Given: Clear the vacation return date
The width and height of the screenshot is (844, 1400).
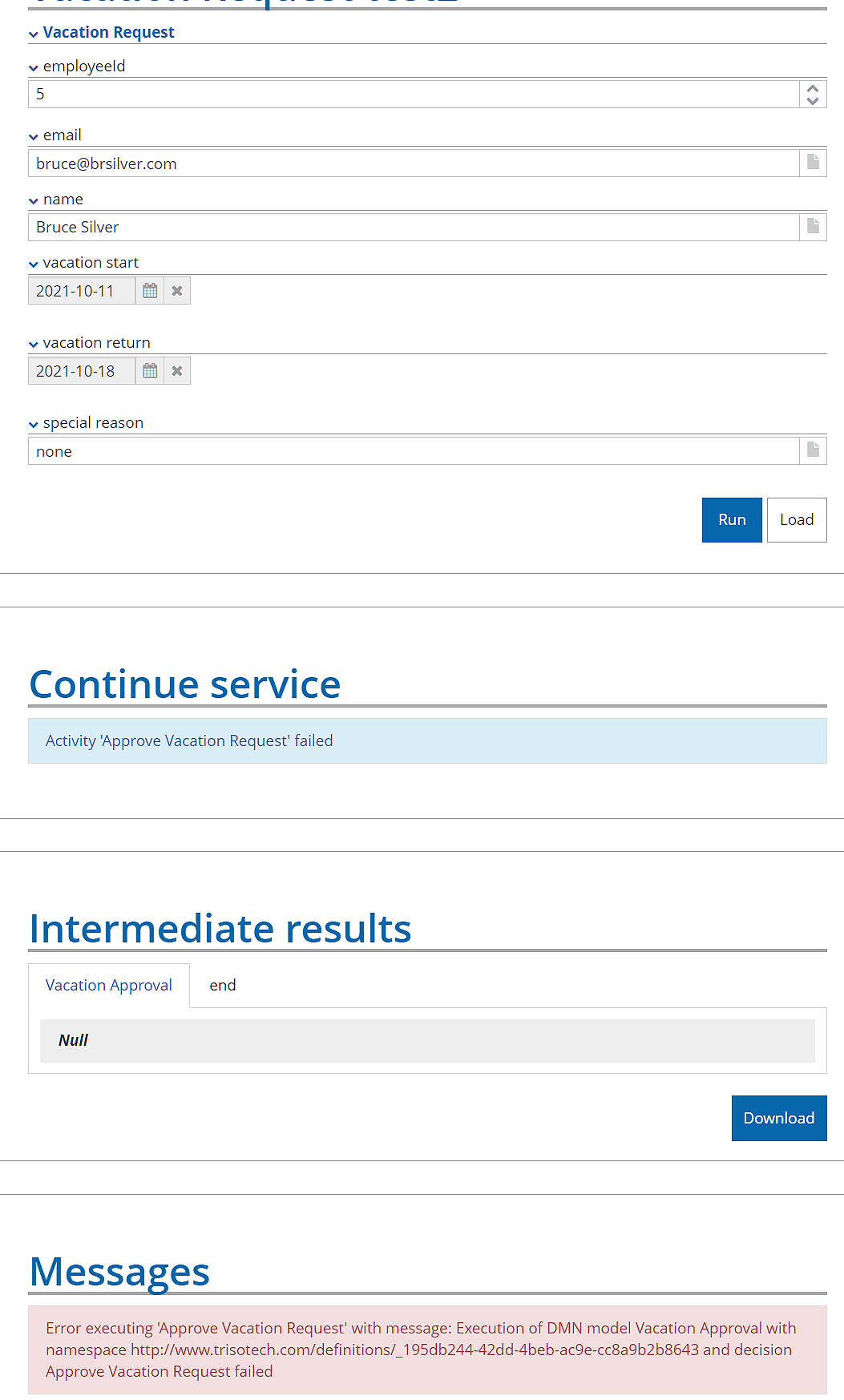Looking at the screenshot, I should tap(177, 371).
